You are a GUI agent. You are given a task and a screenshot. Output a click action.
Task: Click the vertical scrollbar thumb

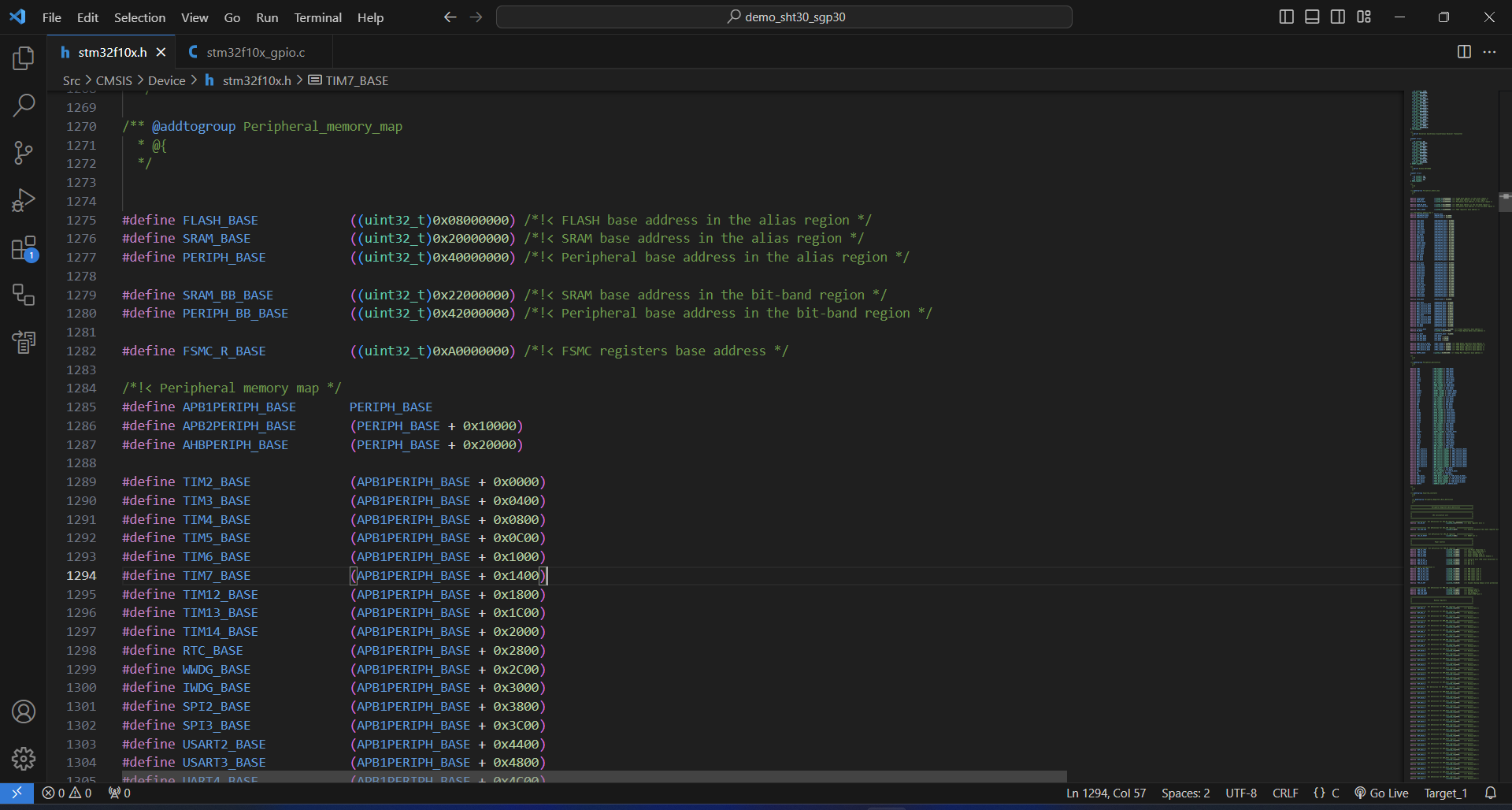1505,202
